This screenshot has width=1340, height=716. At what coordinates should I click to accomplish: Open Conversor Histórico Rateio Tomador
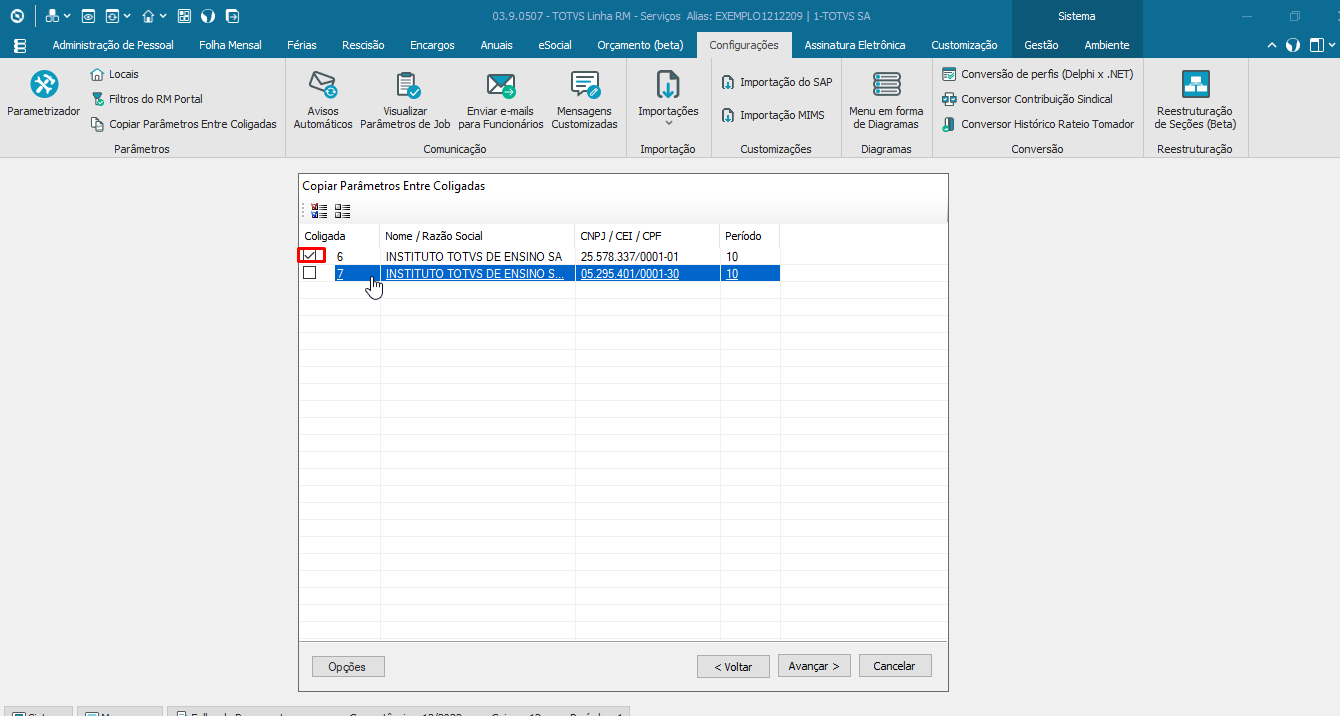1038,124
